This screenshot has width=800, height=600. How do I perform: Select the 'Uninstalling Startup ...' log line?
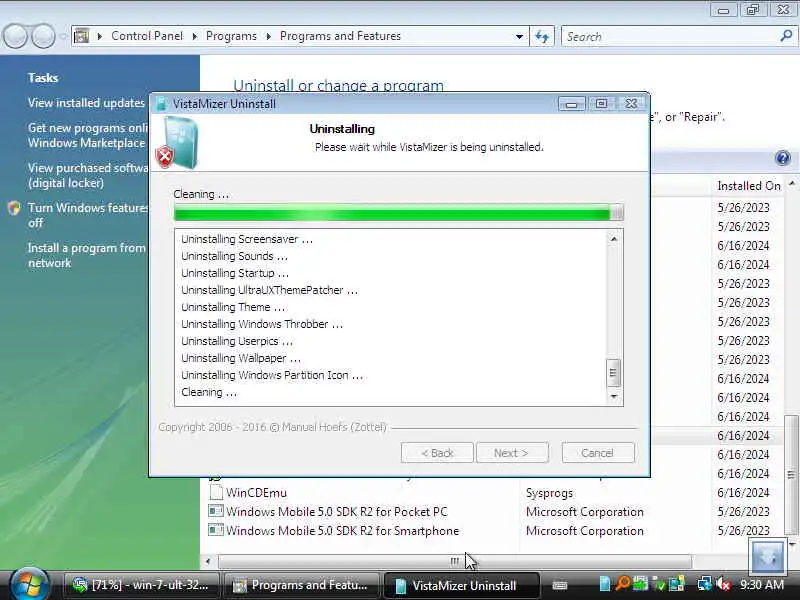pyautogui.click(x=235, y=273)
